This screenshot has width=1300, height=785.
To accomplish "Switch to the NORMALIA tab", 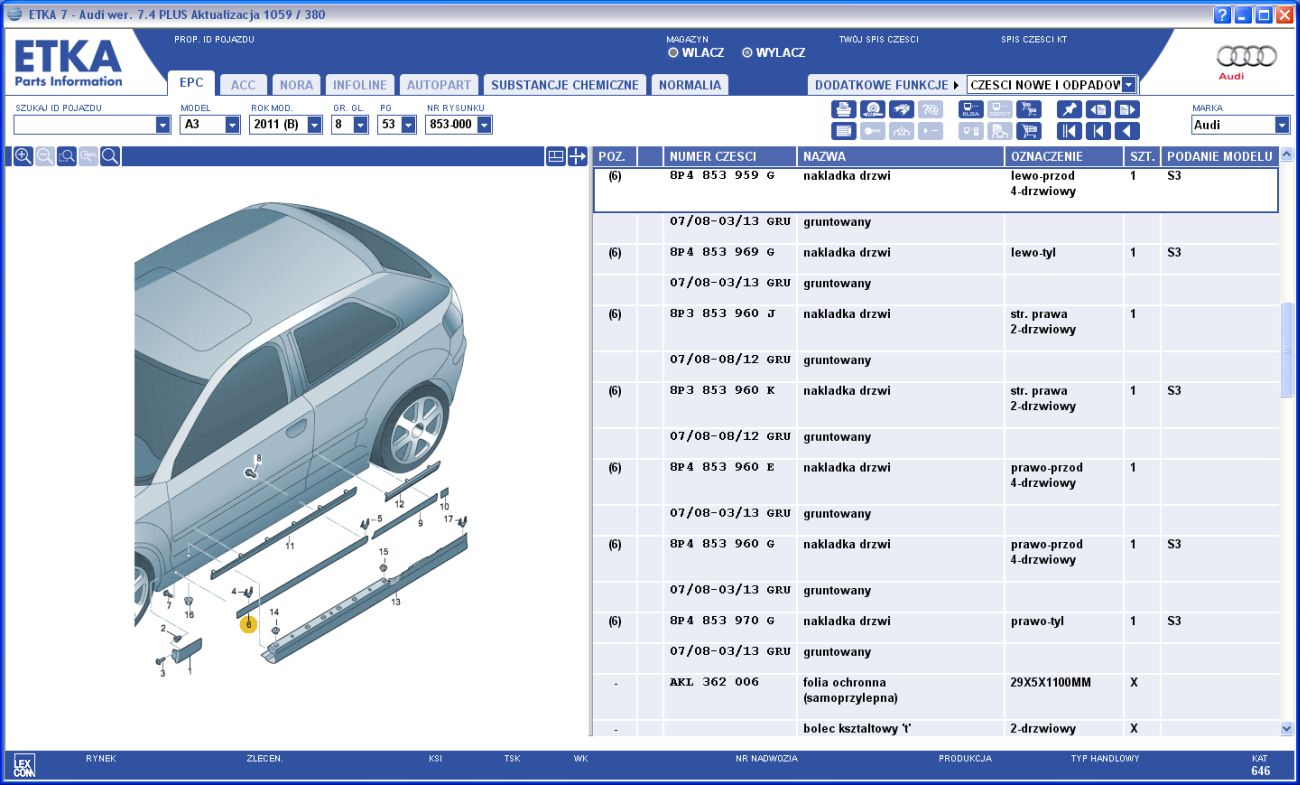I will [689, 85].
